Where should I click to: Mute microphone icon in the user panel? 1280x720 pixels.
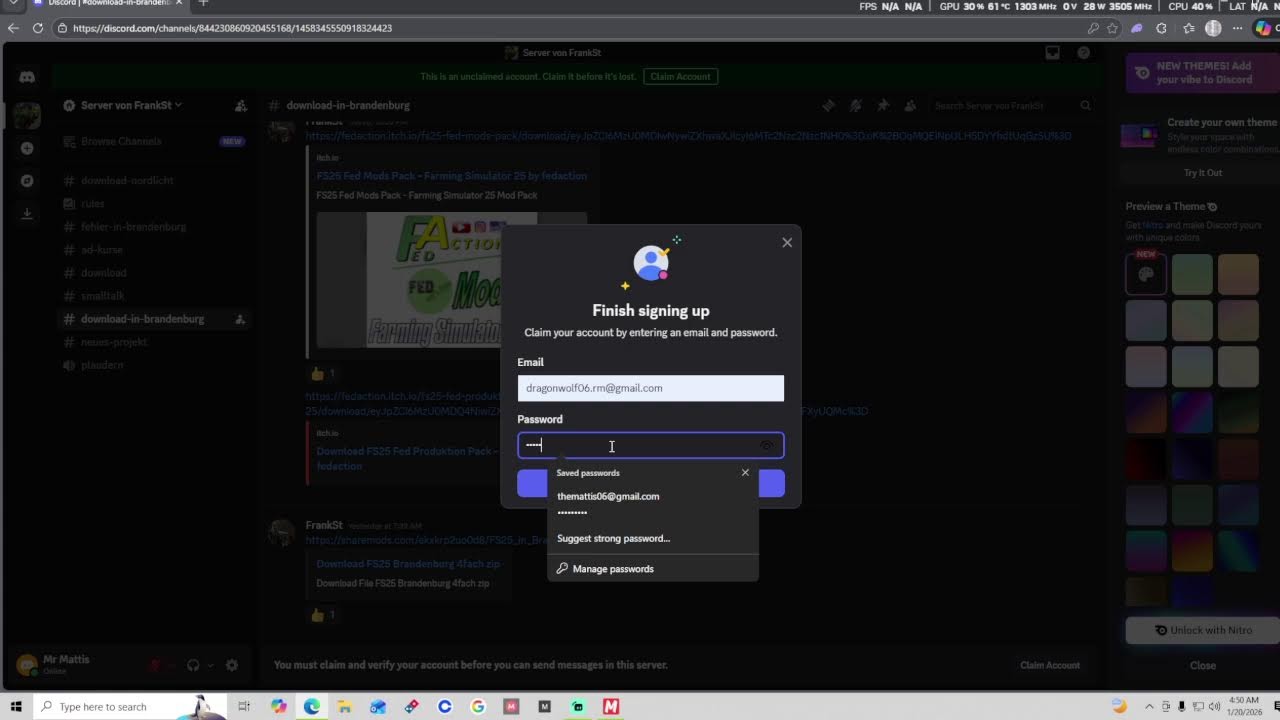[156, 665]
